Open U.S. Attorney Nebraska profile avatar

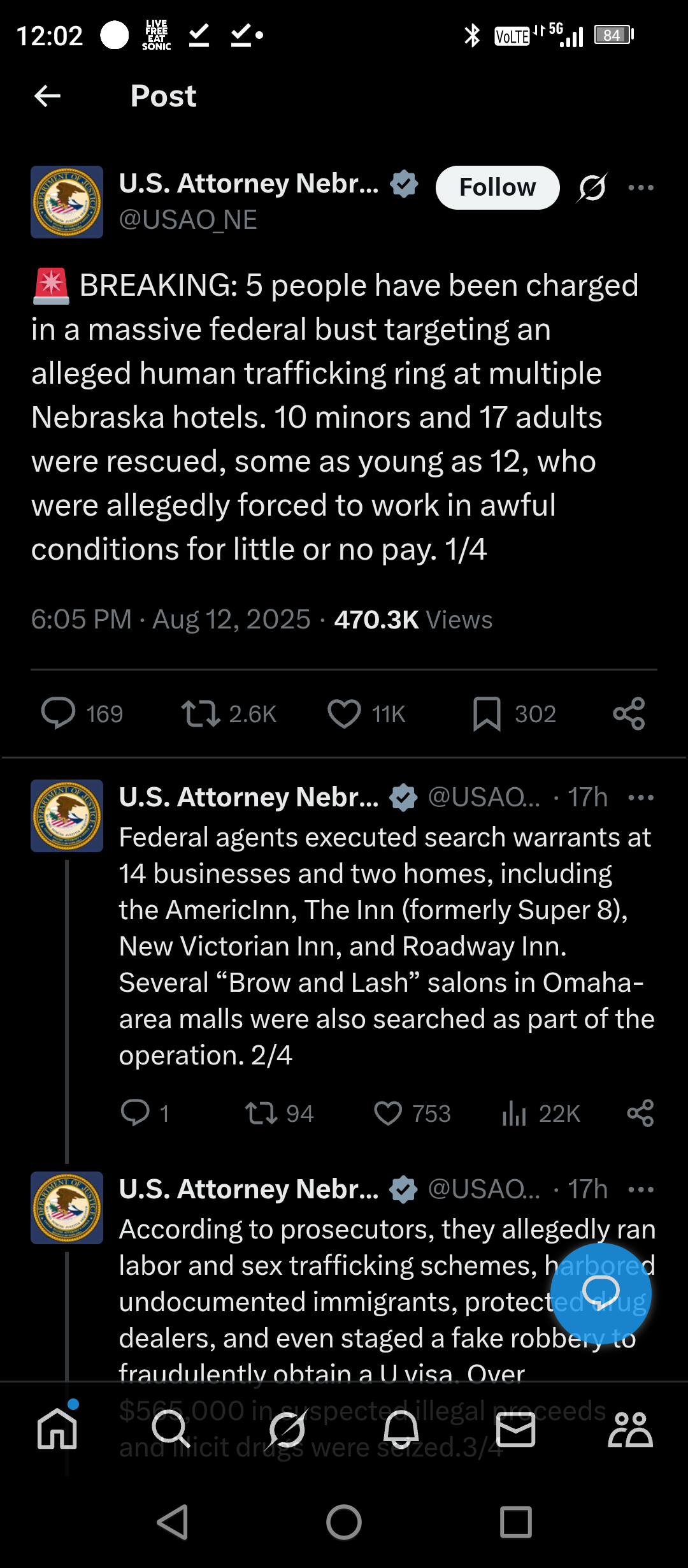click(67, 202)
